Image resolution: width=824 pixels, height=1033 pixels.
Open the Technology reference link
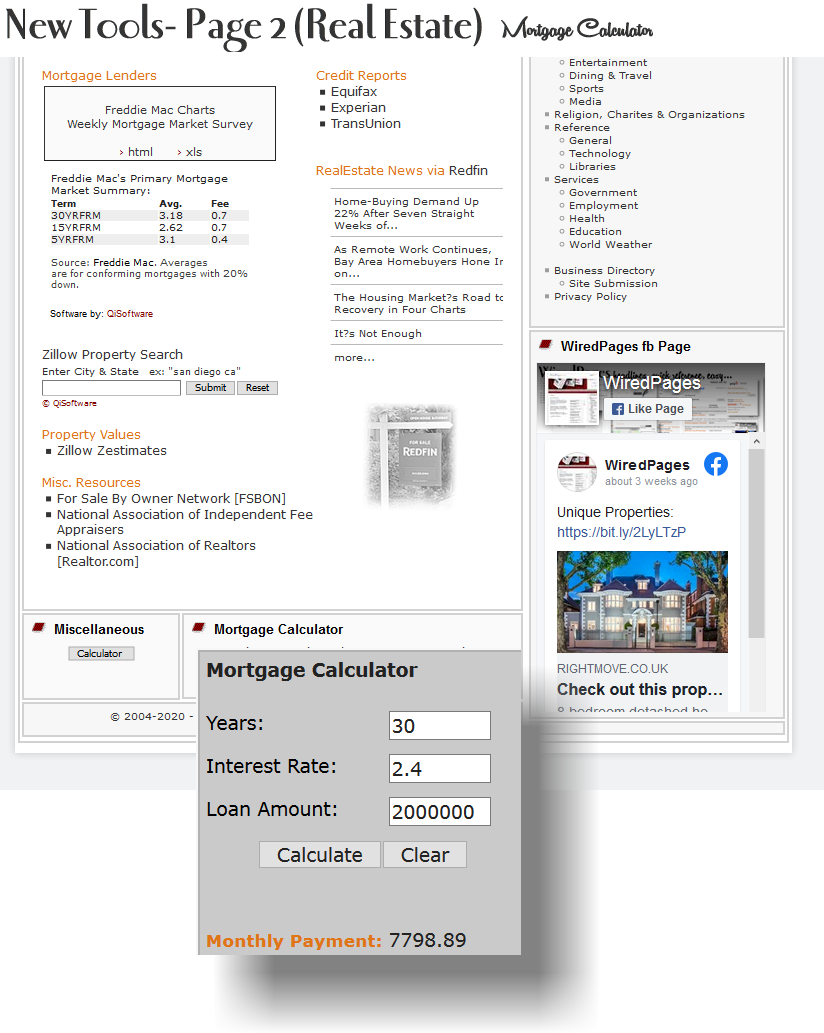(600, 154)
